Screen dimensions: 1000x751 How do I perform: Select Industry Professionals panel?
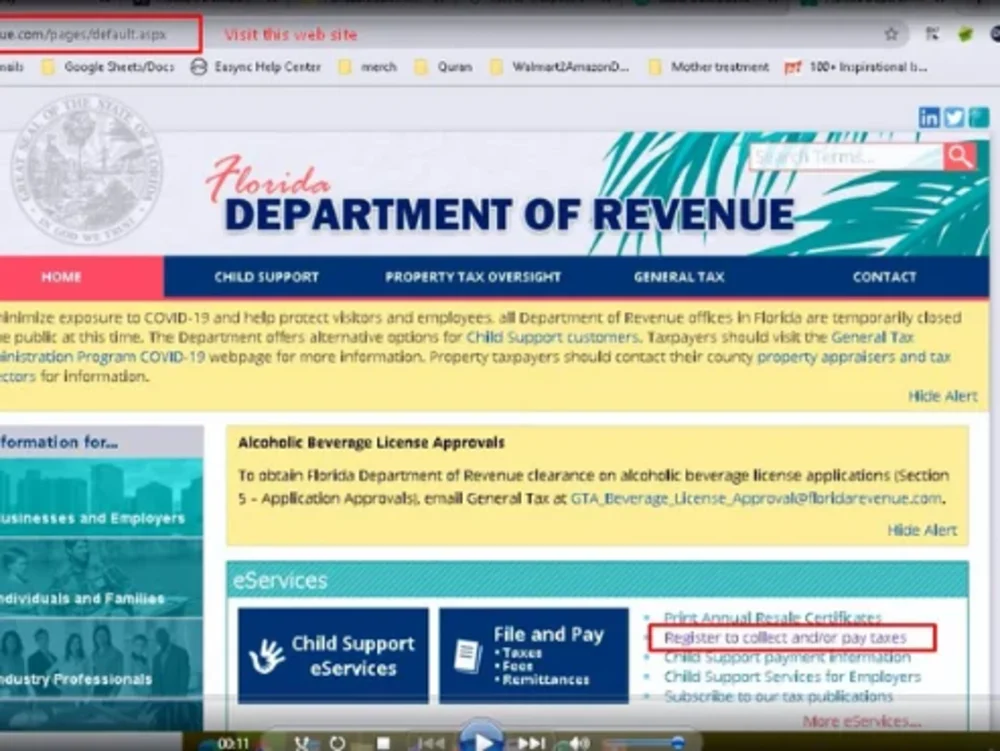(x=101, y=660)
